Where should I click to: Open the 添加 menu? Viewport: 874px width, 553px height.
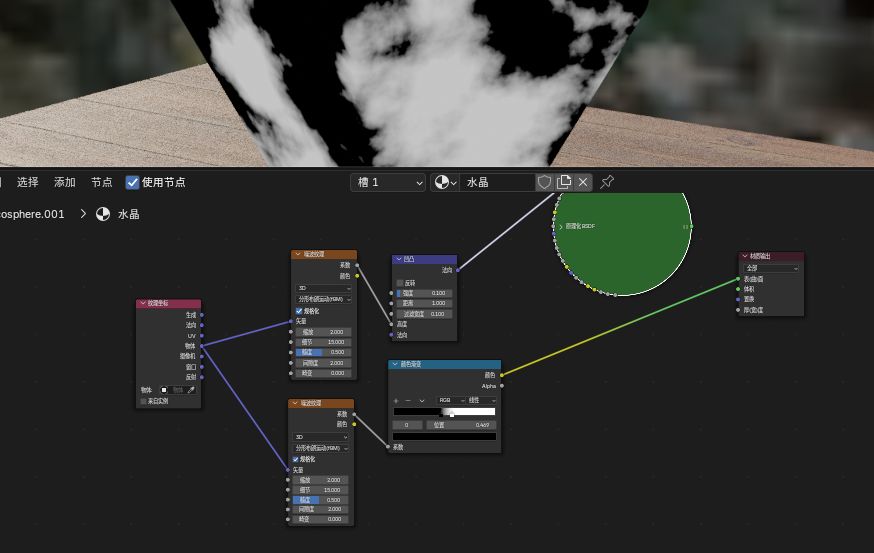tap(65, 182)
